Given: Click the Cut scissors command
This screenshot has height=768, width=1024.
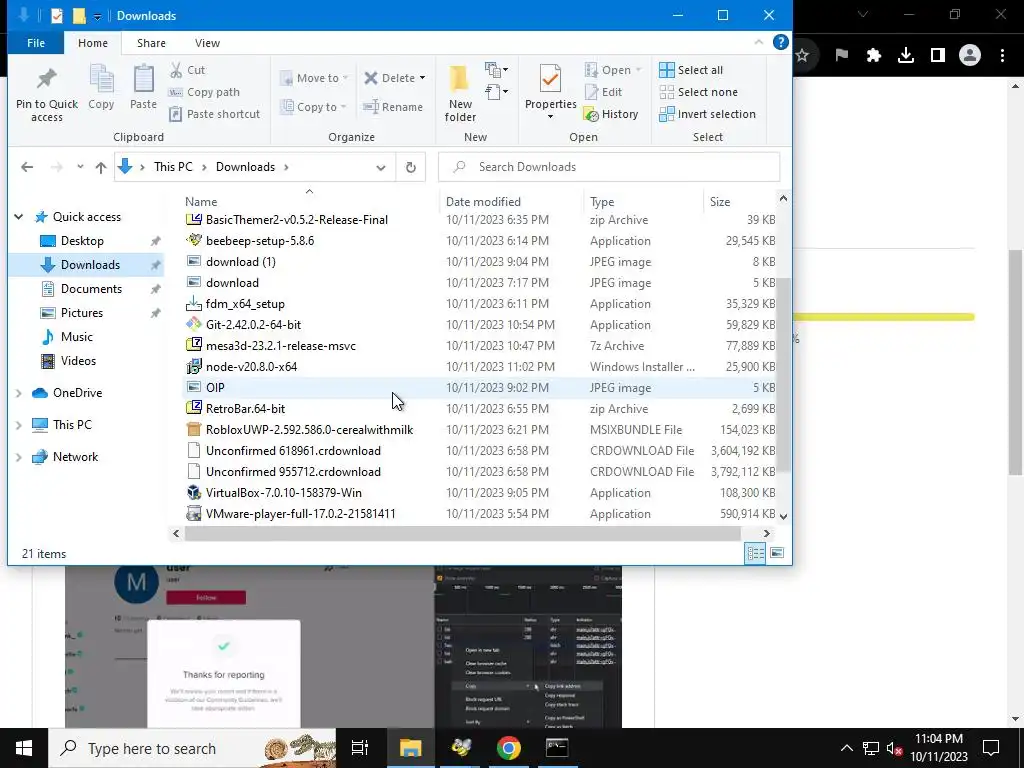Looking at the screenshot, I should coord(187,70).
